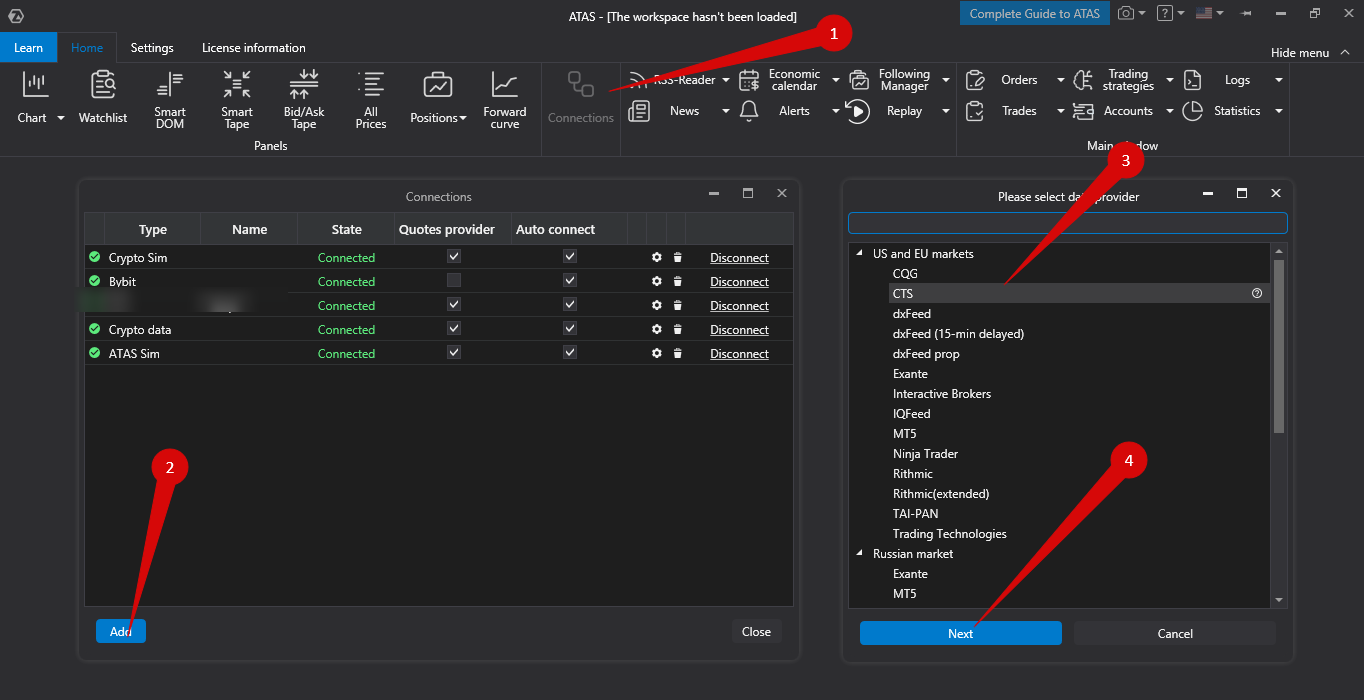Open the All Prices panel
Viewport: 1364px width, 700px height.
(371, 100)
